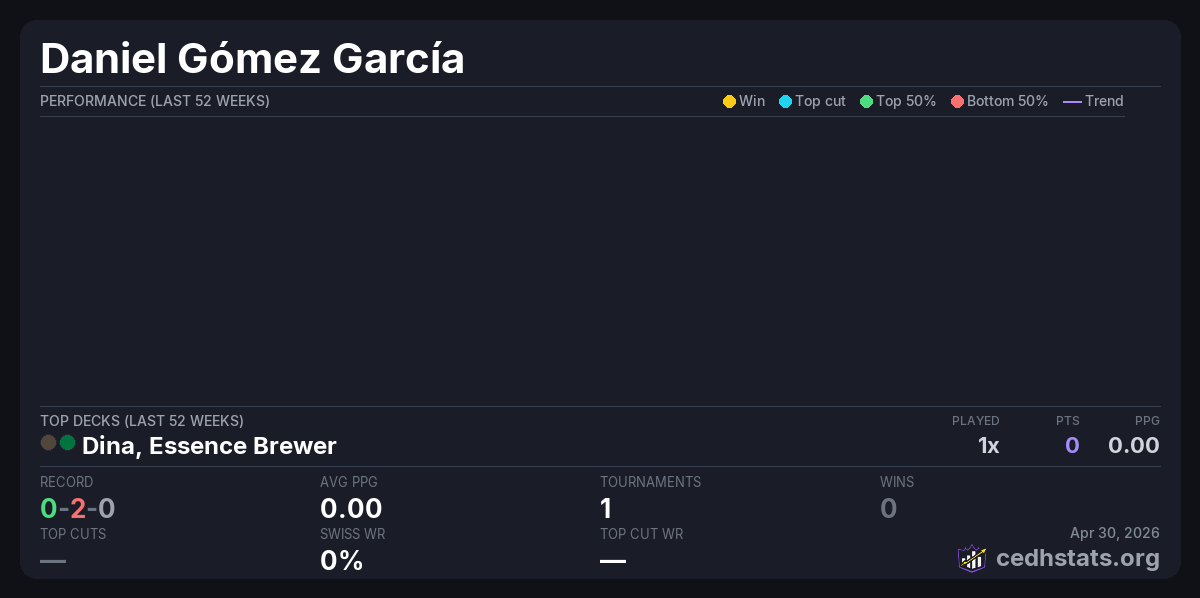
Task: Click the red Bottom 50% legend dot
Action: pyautogui.click(x=957, y=101)
